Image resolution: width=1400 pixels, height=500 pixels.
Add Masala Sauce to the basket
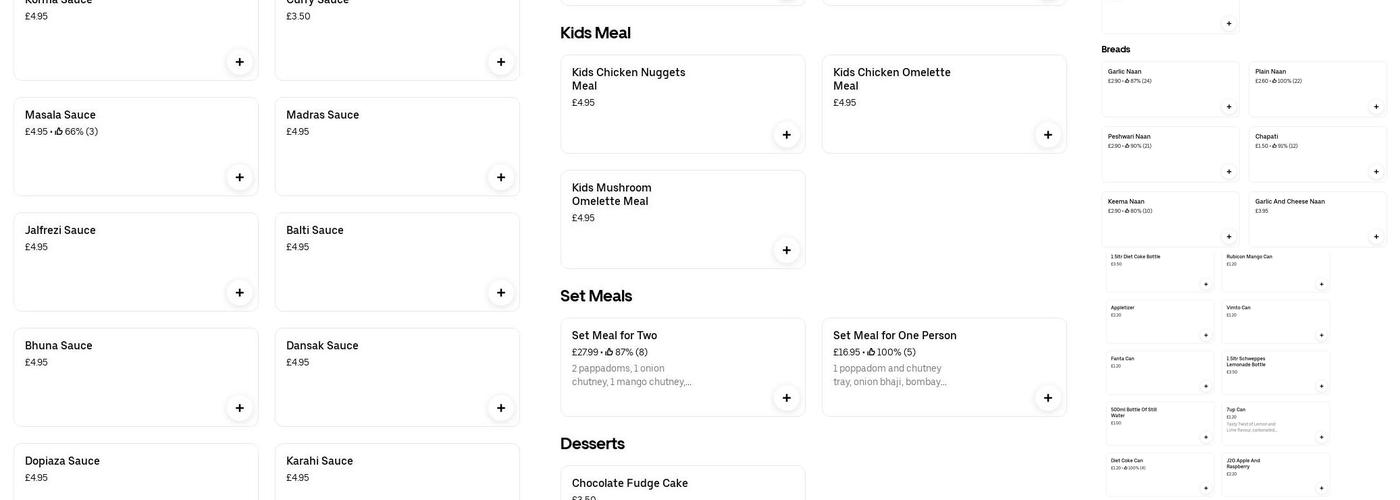tap(239, 177)
